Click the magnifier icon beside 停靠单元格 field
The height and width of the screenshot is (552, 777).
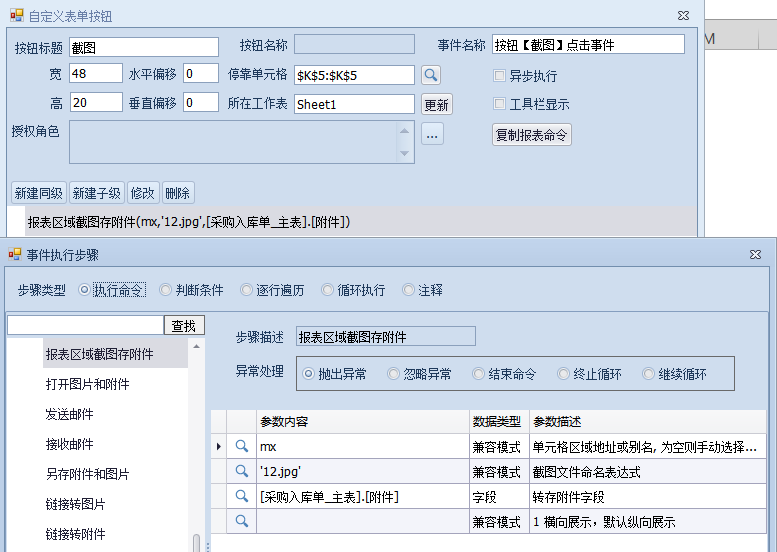pos(430,75)
